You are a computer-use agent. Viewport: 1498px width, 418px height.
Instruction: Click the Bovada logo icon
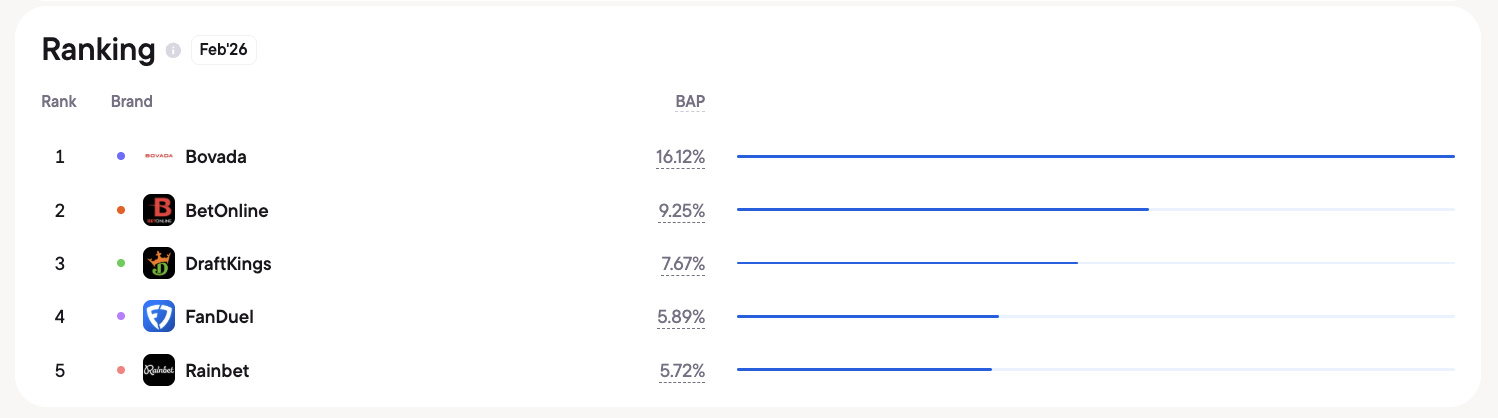(159, 156)
